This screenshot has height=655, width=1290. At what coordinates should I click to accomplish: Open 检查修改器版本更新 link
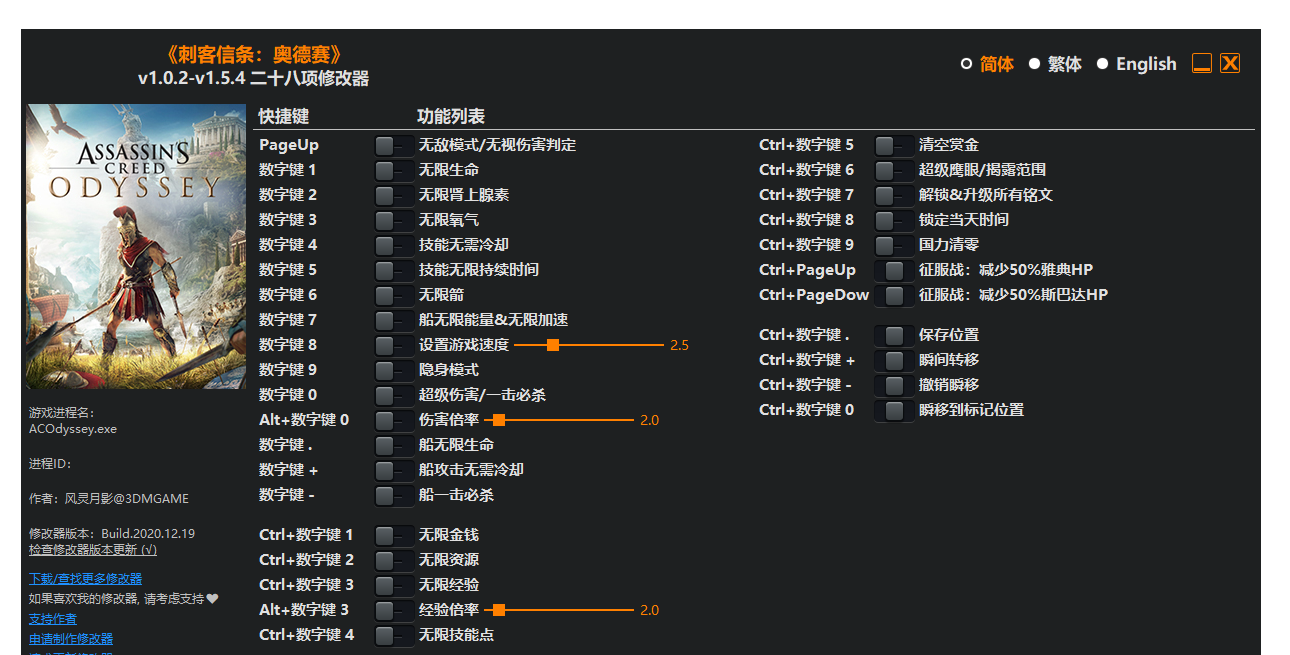pos(93,549)
